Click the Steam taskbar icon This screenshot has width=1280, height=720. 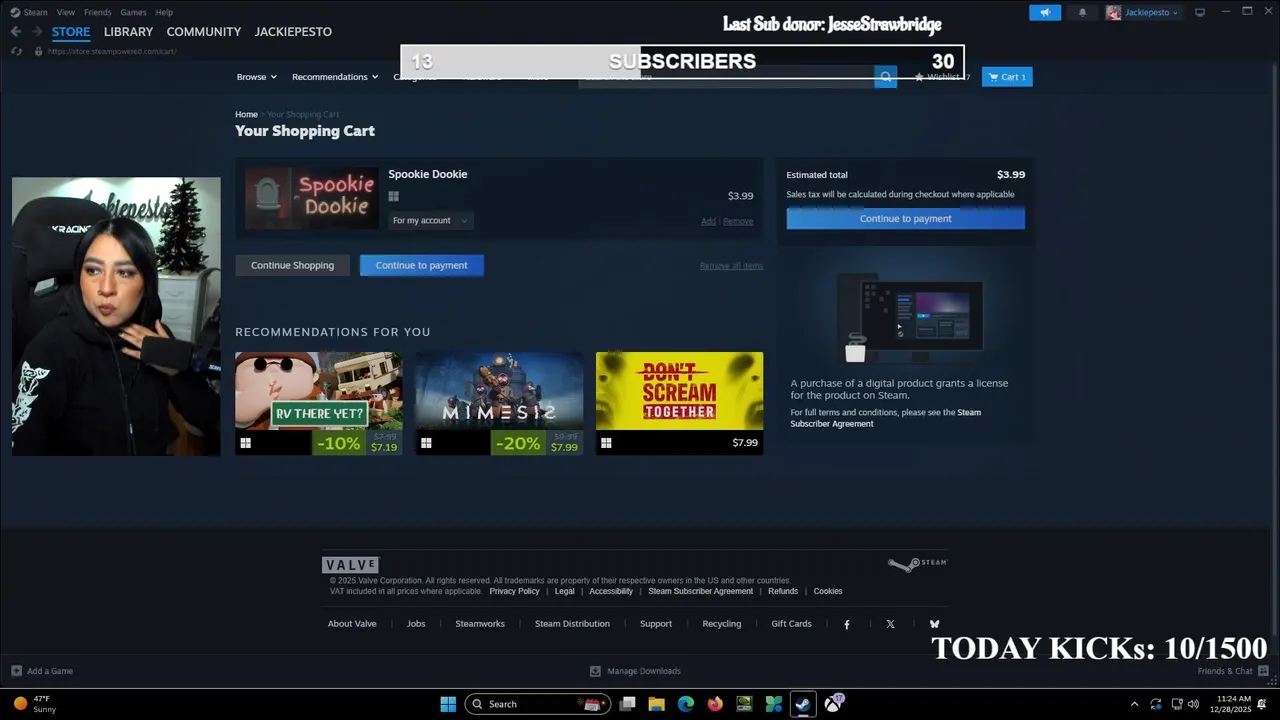pyautogui.click(x=802, y=704)
